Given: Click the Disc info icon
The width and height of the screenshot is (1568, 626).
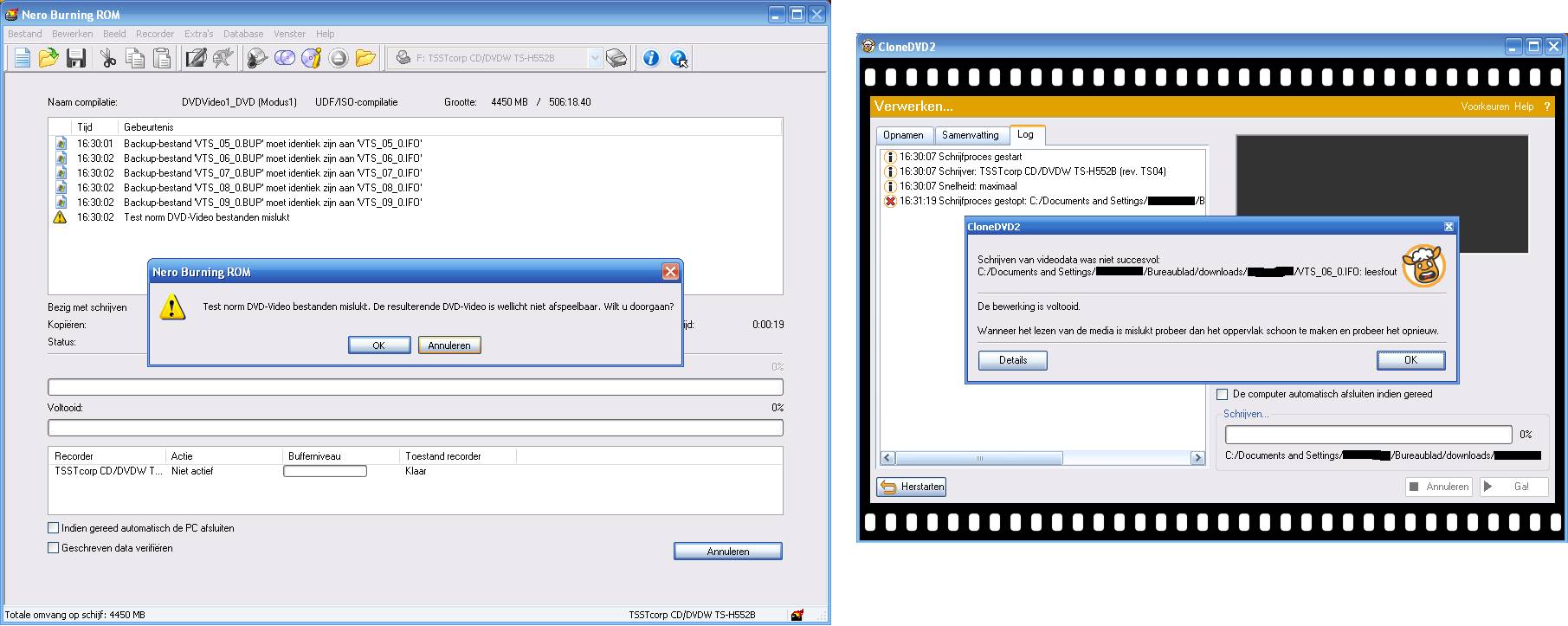Looking at the screenshot, I should click(x=311, y=58).
